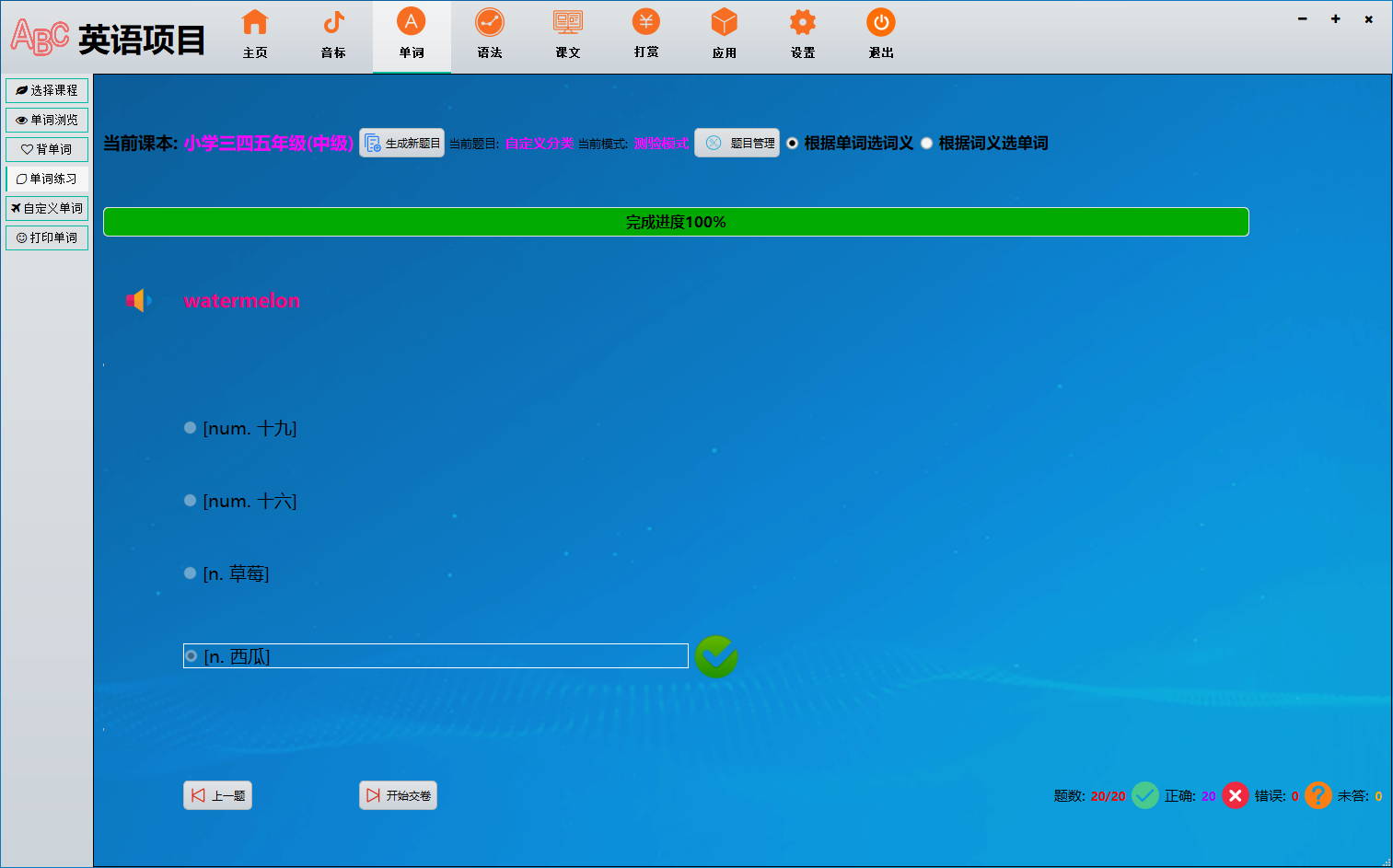Open 背单词 in sidebar
The image size is (1393, 868).
point(47,149)
